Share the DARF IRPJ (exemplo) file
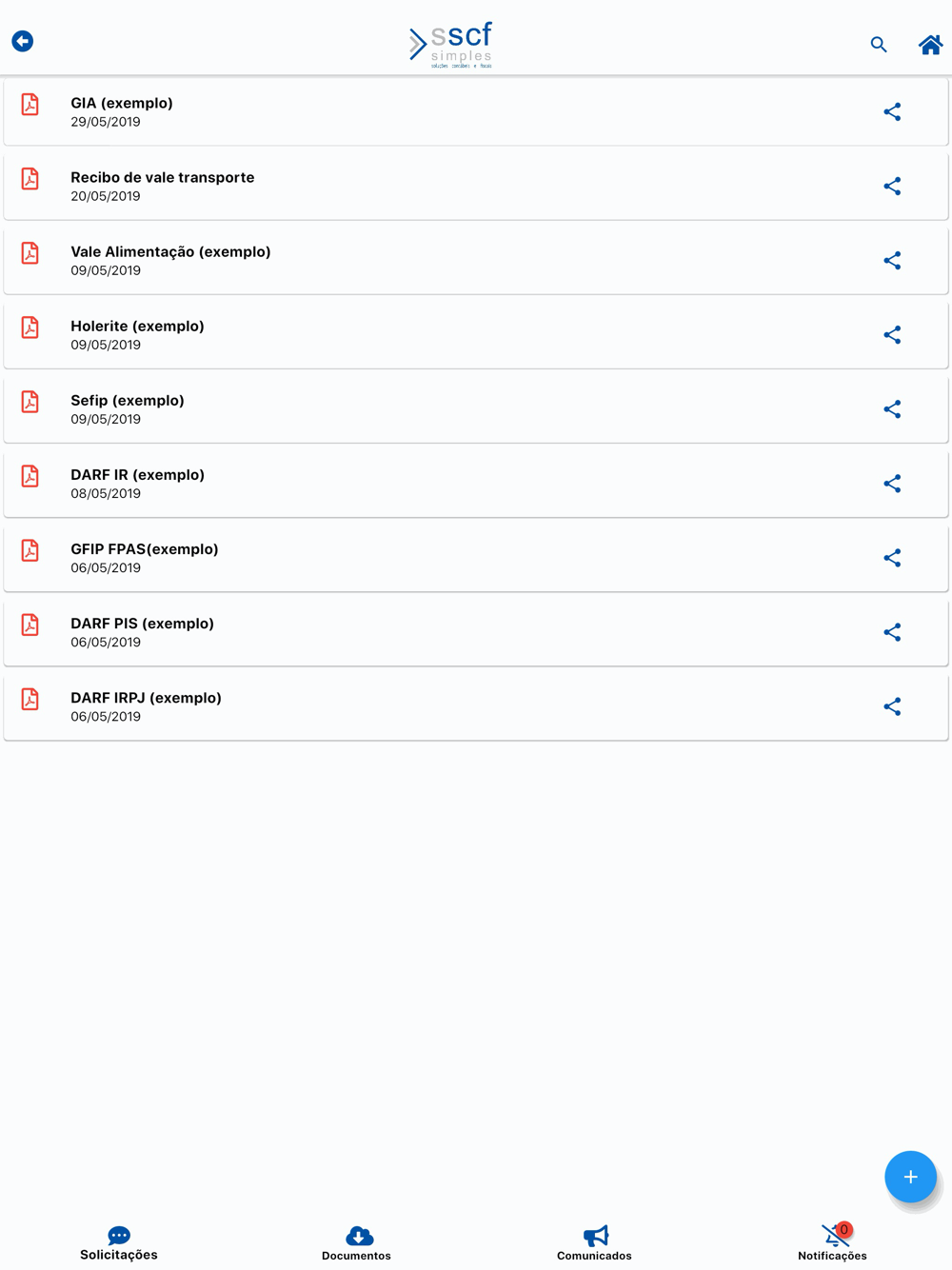Screen dimensions: 952x1270 [892, 706]
